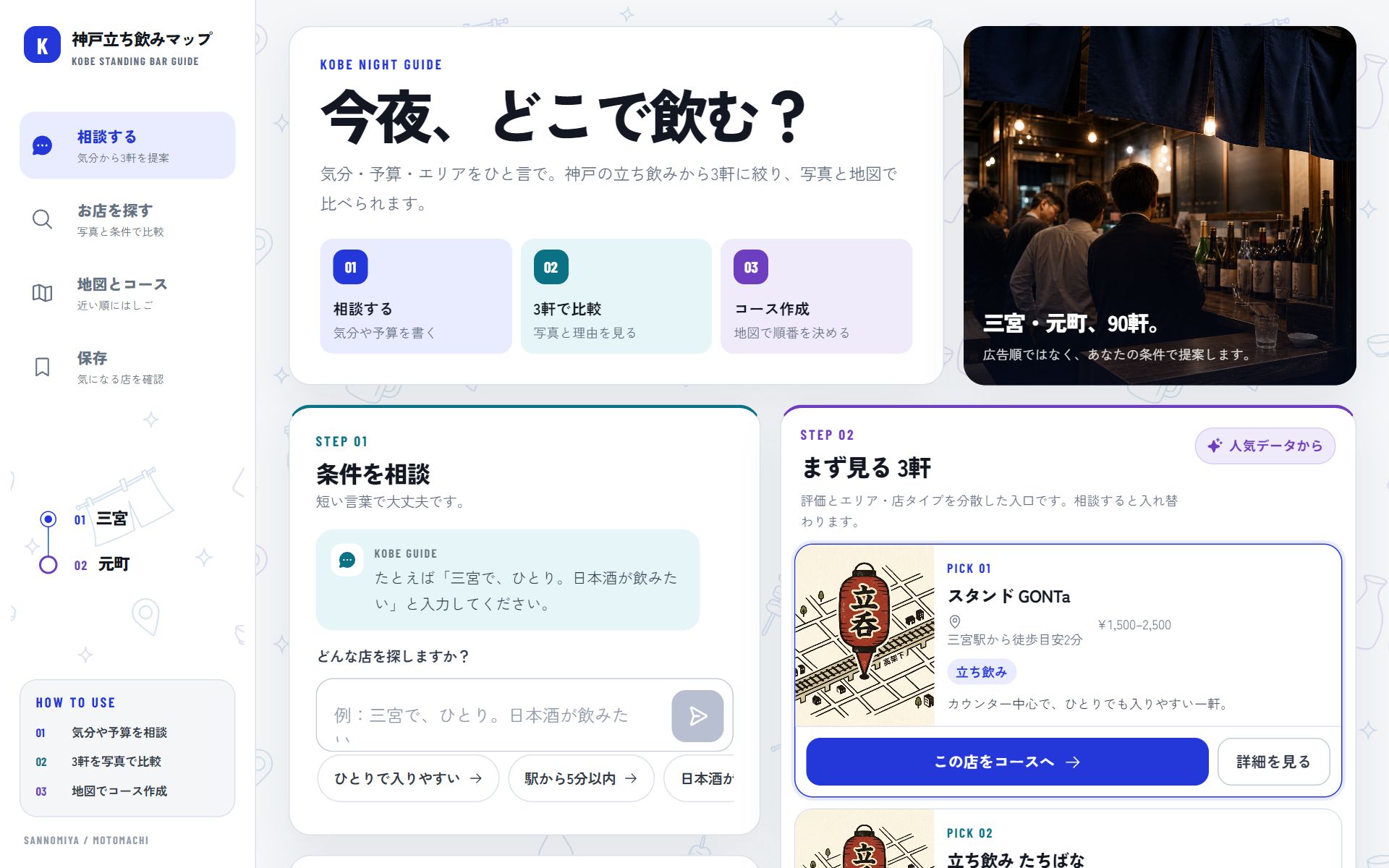The height and width of the screenshot is (868, 1389).
Task: Click the 03 badge in コース作成 card
Action: click(x=751, y=267)
